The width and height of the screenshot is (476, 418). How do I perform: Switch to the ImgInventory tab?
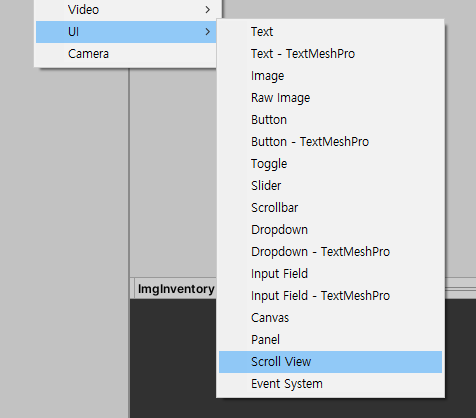click(x=176, y=289)
